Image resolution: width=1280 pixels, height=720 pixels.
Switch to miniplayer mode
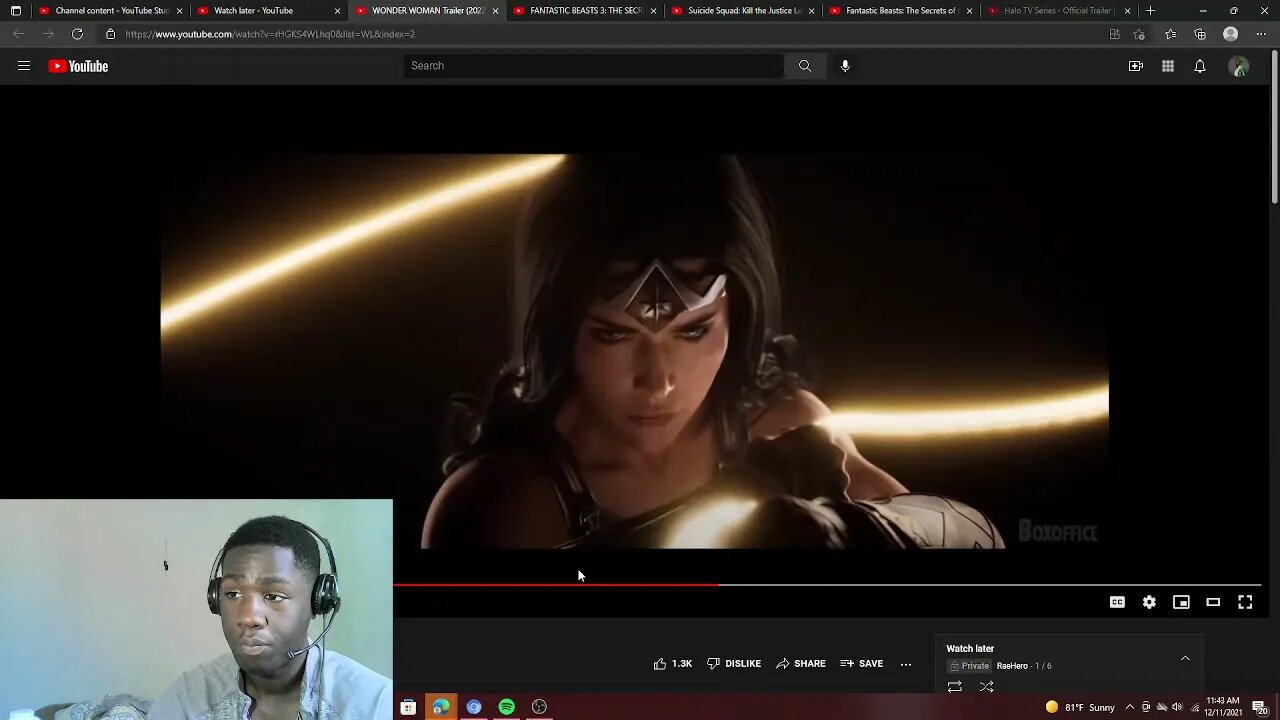pyautogui.click(x=1181, y=602)
